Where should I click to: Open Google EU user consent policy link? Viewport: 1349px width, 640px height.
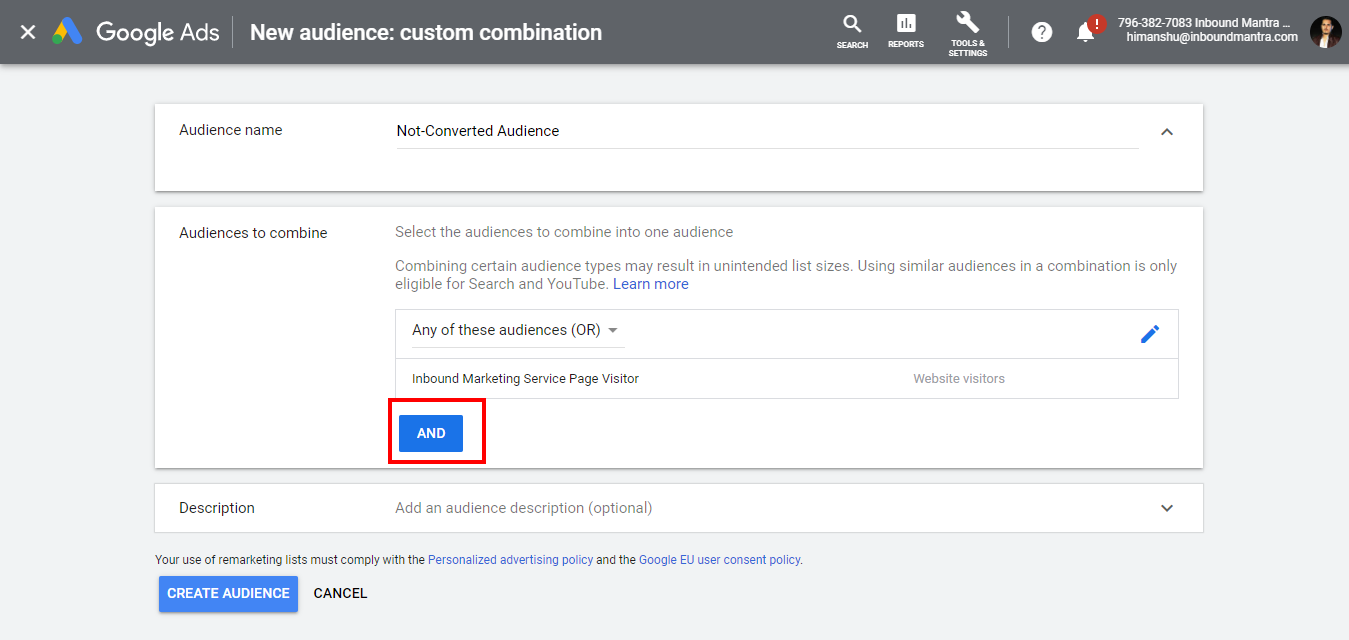pos(719,560)
